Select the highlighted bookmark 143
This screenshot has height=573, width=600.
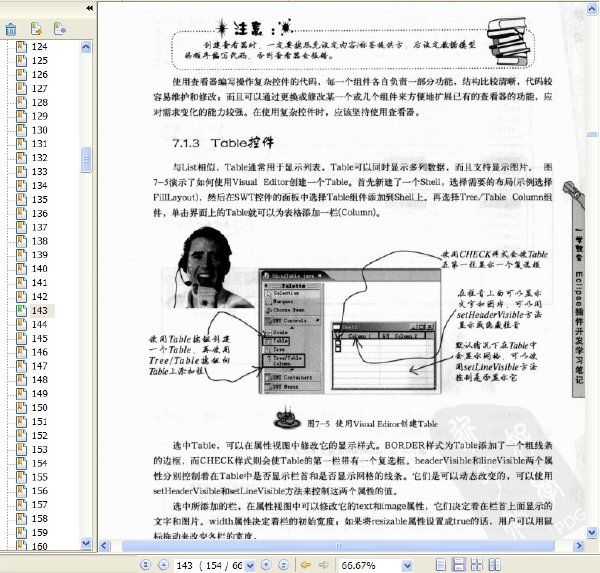click(x=39, y=310)
